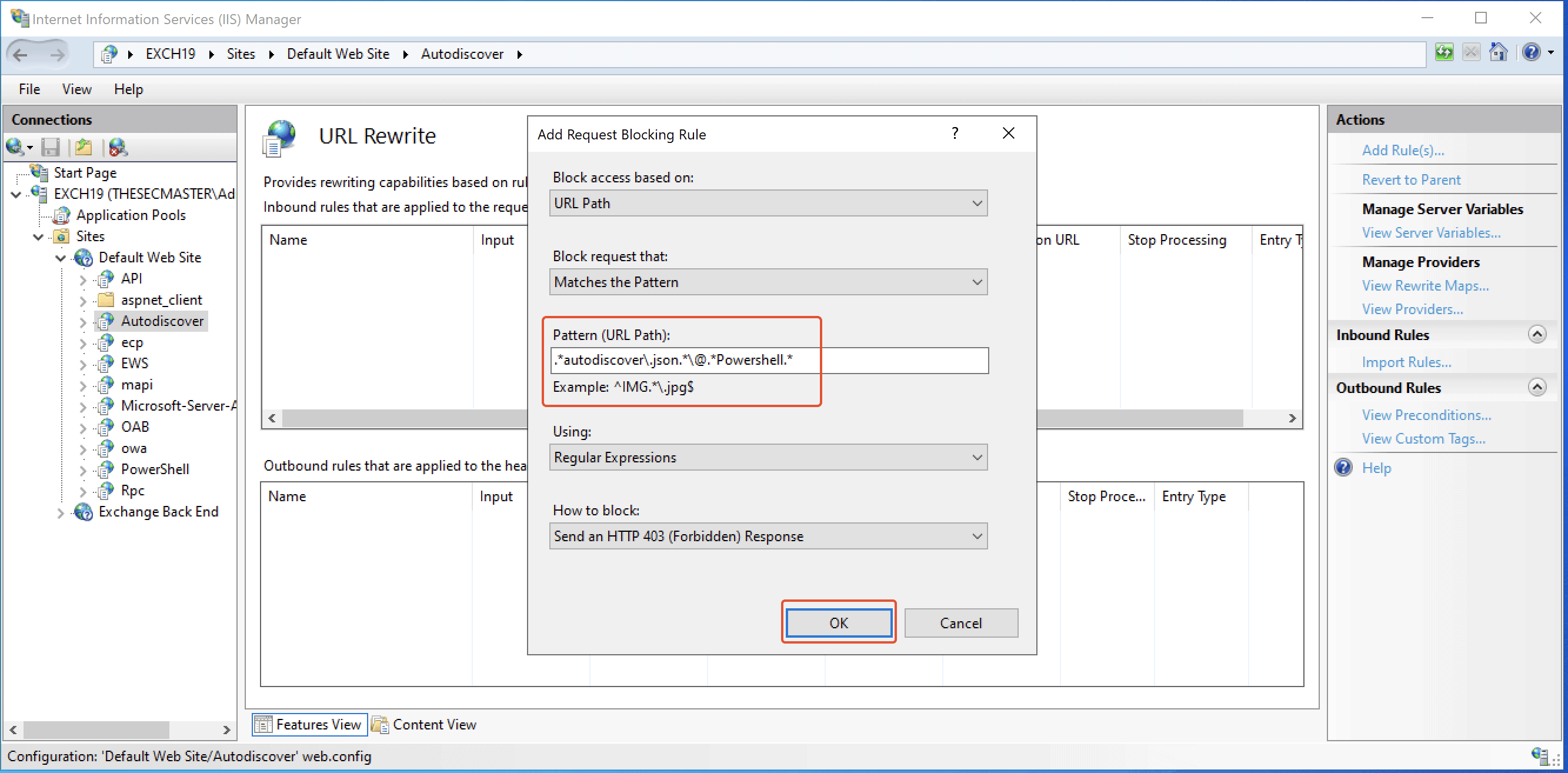Select the ecp application node

click(x=132, y=342)
